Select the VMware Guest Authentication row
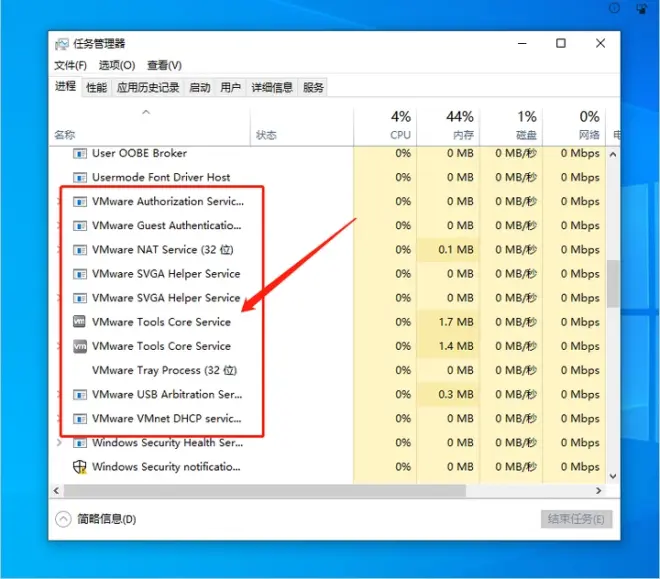The width and height of the screenshot is (660, 579). click(327, 226)
